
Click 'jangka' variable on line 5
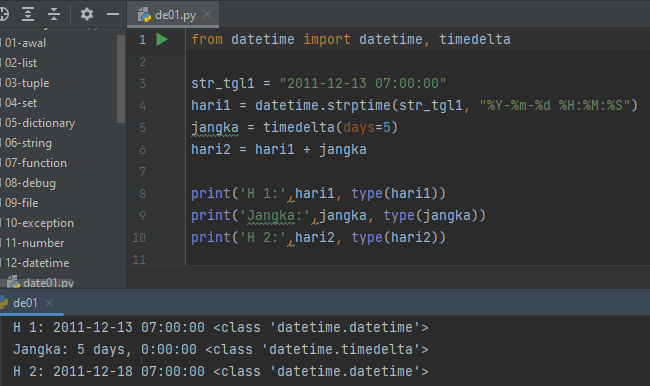pos(215,128)
